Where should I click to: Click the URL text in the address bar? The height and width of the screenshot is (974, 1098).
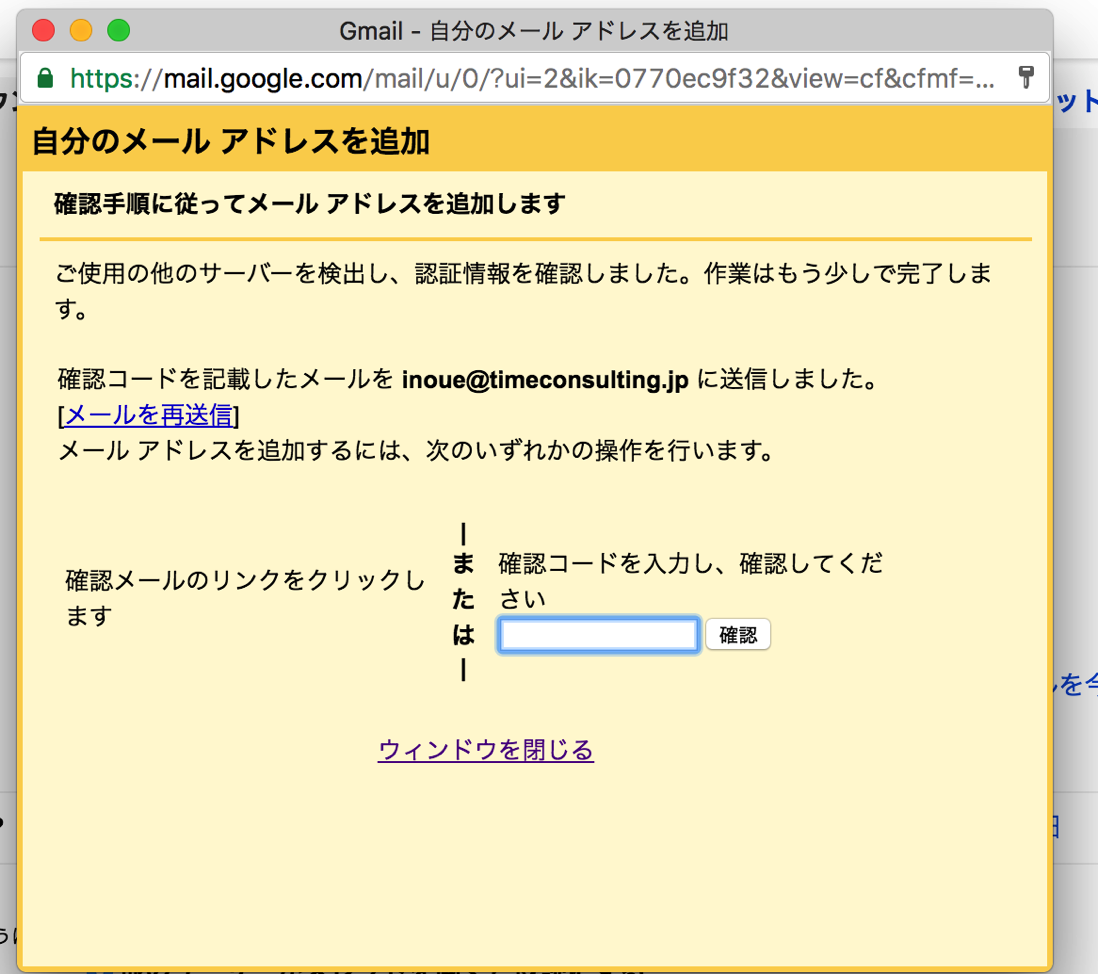(532, 78)
